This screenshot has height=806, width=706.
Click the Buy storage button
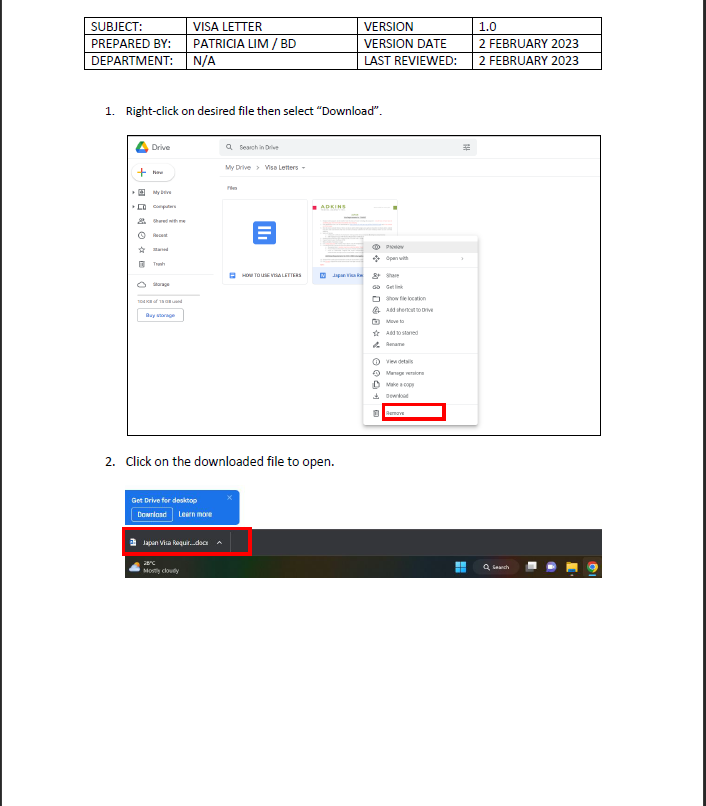(160, 315)
